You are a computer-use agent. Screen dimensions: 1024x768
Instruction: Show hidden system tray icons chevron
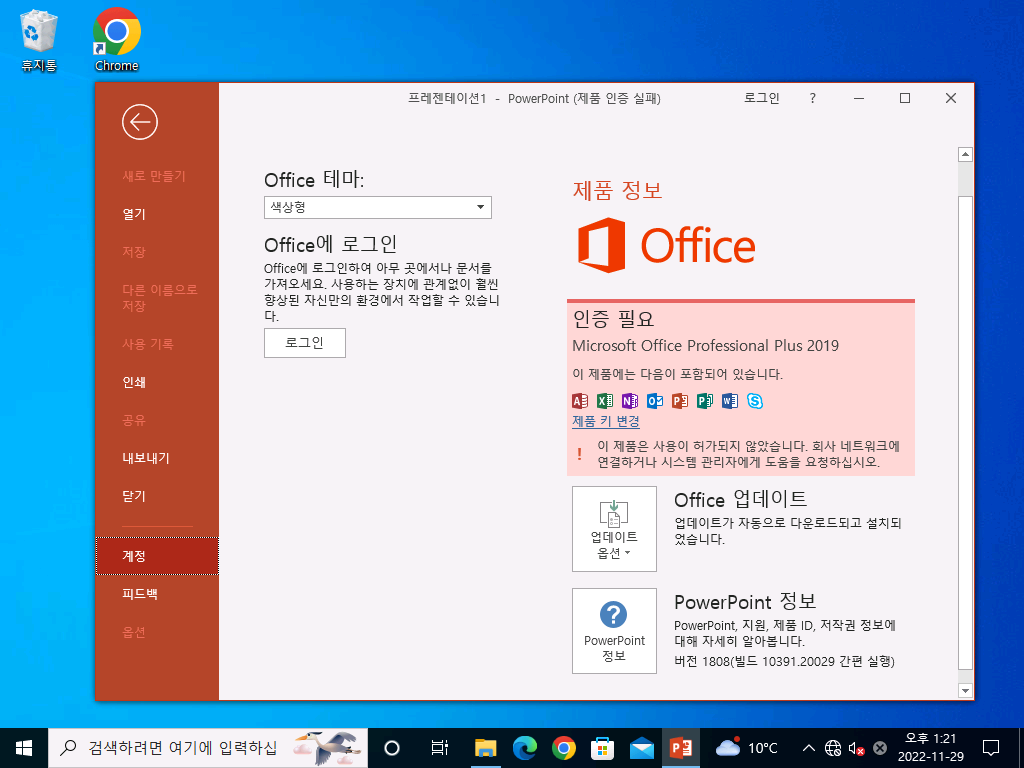(x=808, y=748)
